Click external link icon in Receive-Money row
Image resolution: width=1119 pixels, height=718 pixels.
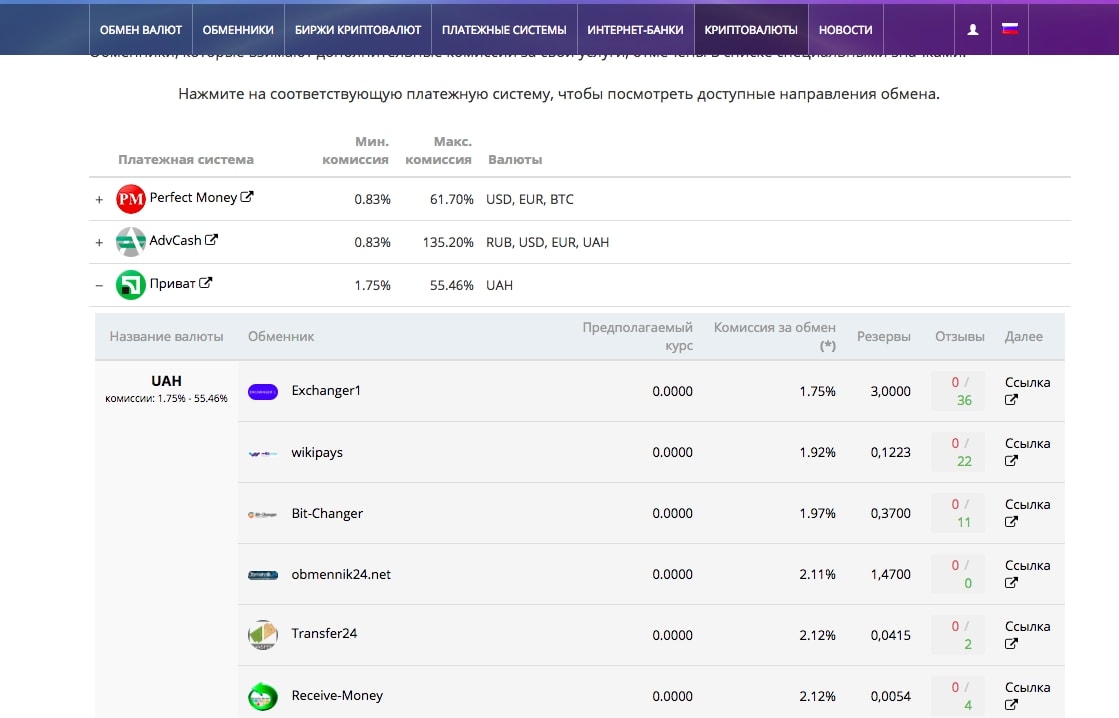click(1011, 704)
